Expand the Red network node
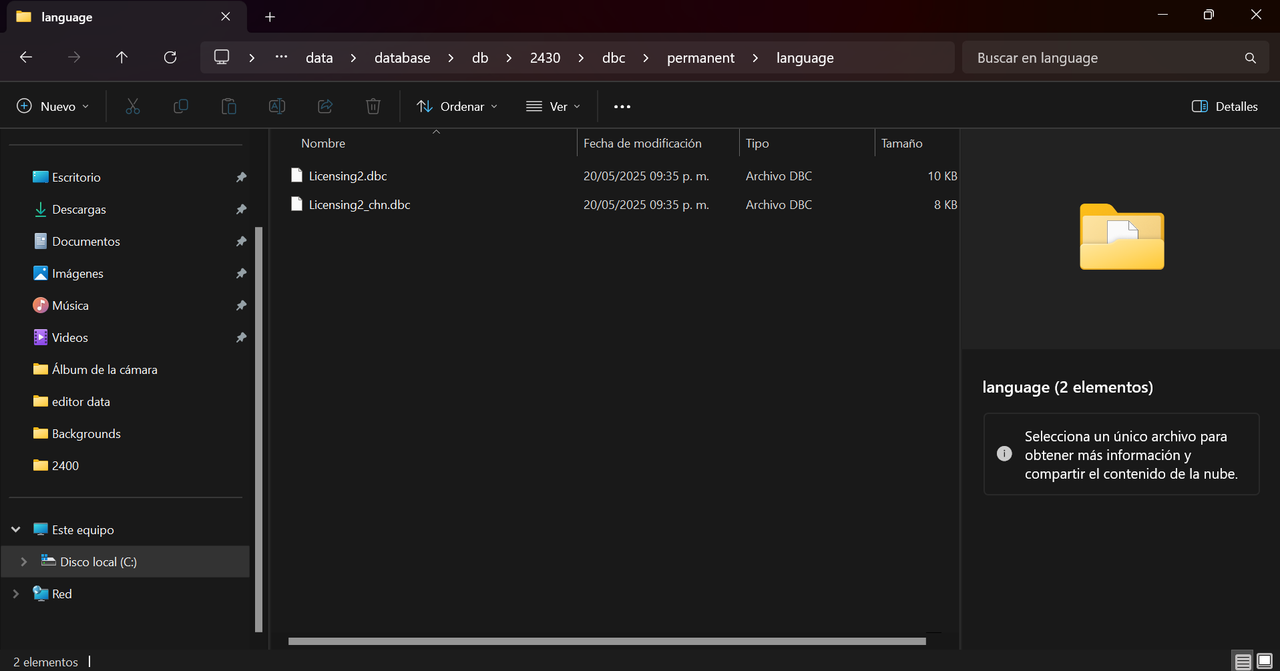 point(16,594)
